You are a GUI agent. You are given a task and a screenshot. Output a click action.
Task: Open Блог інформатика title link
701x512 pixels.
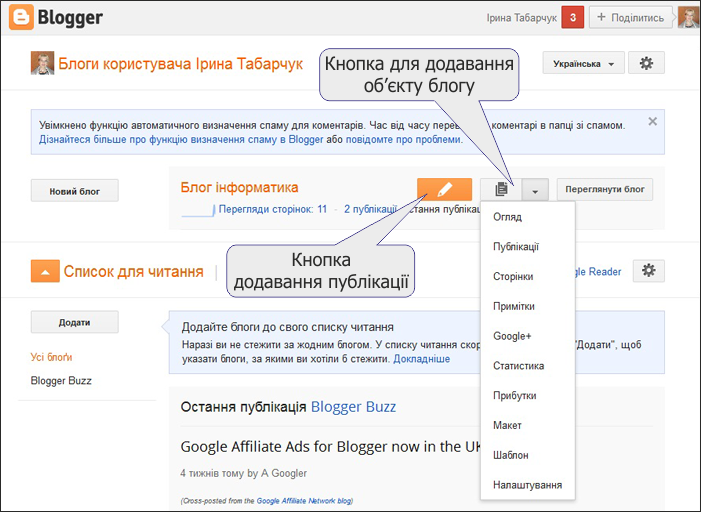[x=239, y=187]
